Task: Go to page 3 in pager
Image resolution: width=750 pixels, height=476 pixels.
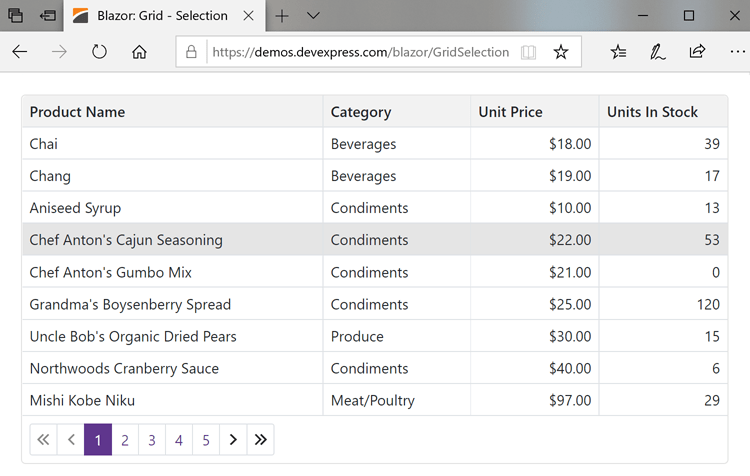Action: [x=151, y=440]
